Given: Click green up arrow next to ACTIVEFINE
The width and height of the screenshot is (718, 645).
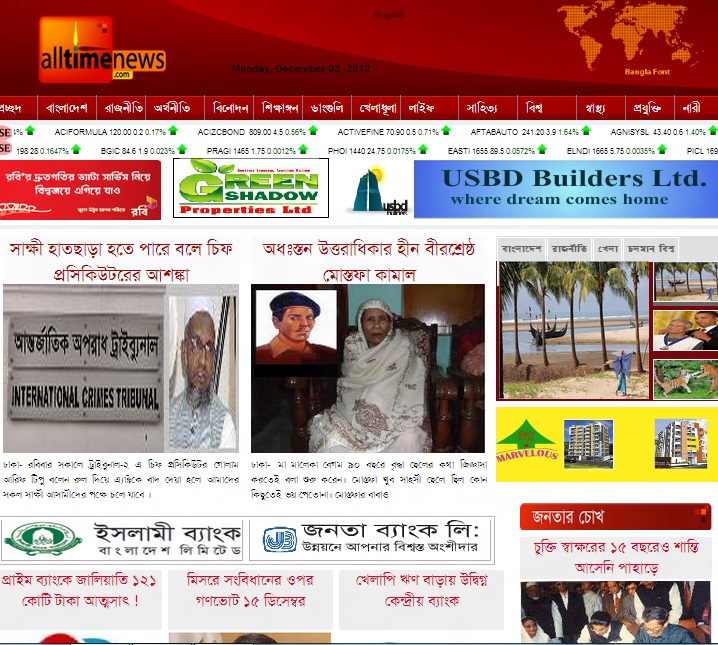Looking at the screenshot, I should [446, 131].
